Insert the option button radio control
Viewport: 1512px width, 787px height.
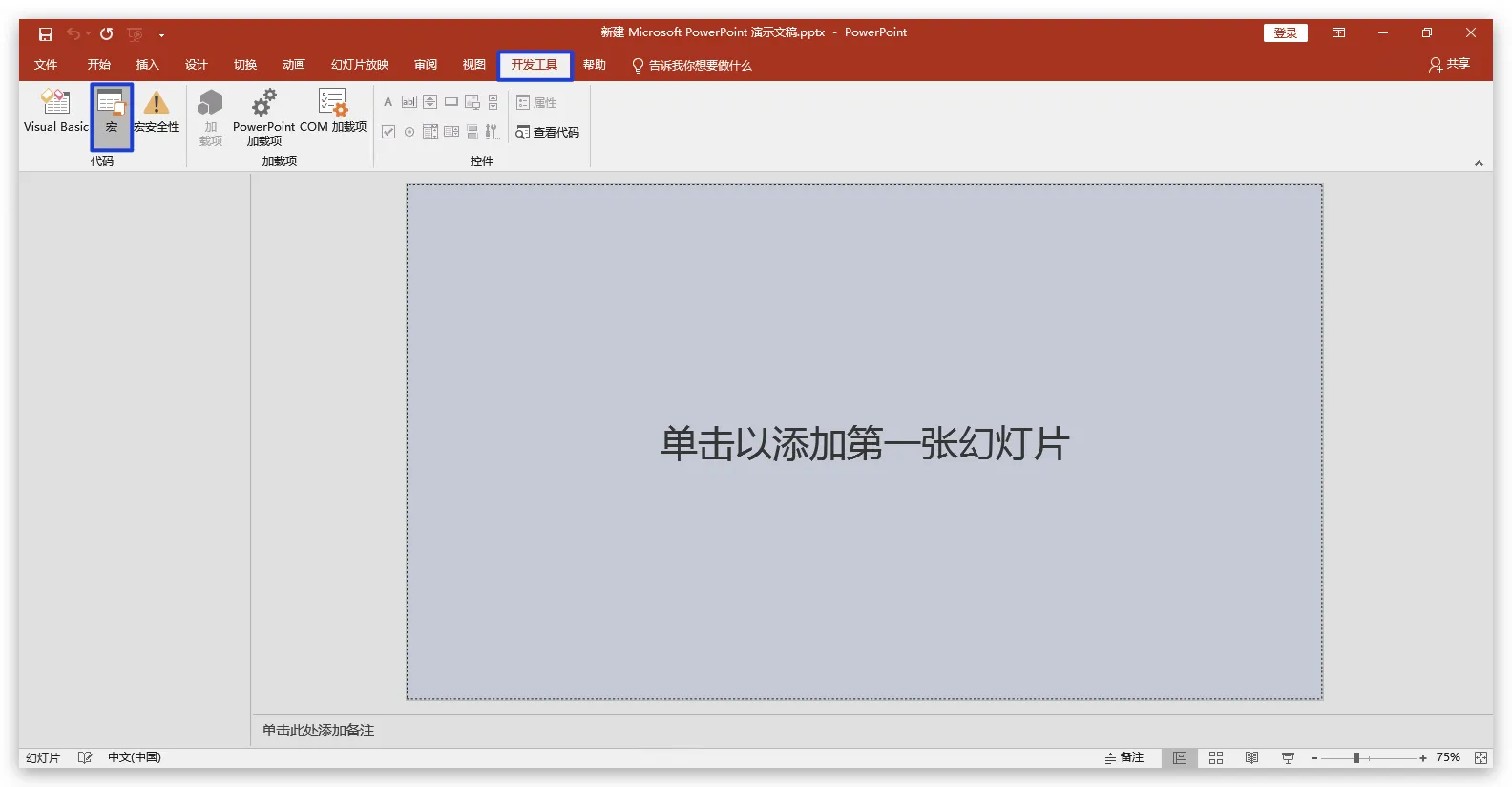(x=409, y=132)
